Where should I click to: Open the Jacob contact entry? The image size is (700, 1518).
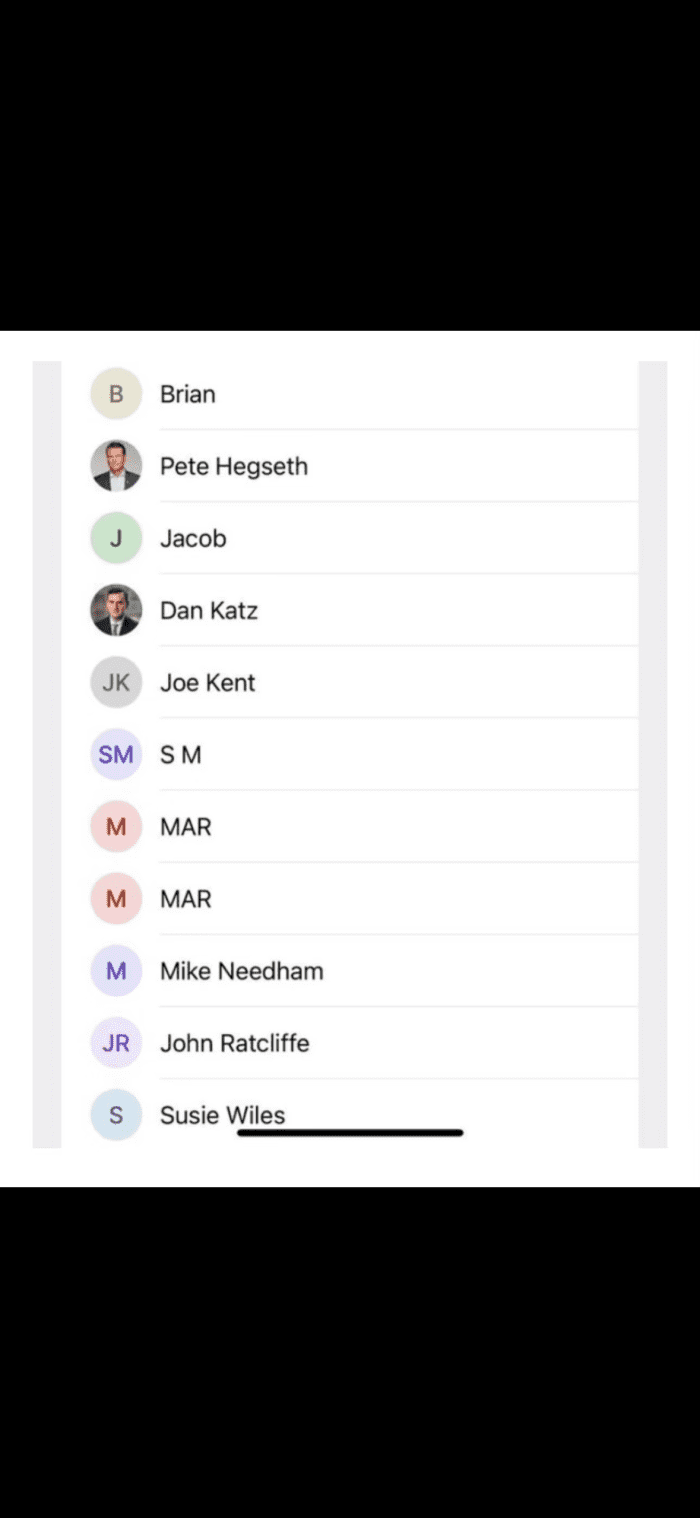coord(193,538)
